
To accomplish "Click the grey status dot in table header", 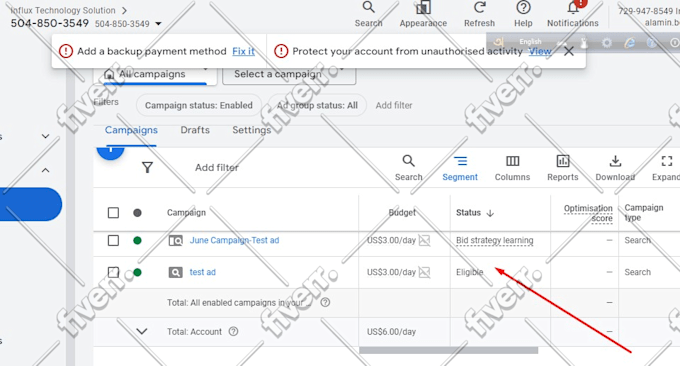I will tap(137, 212).
